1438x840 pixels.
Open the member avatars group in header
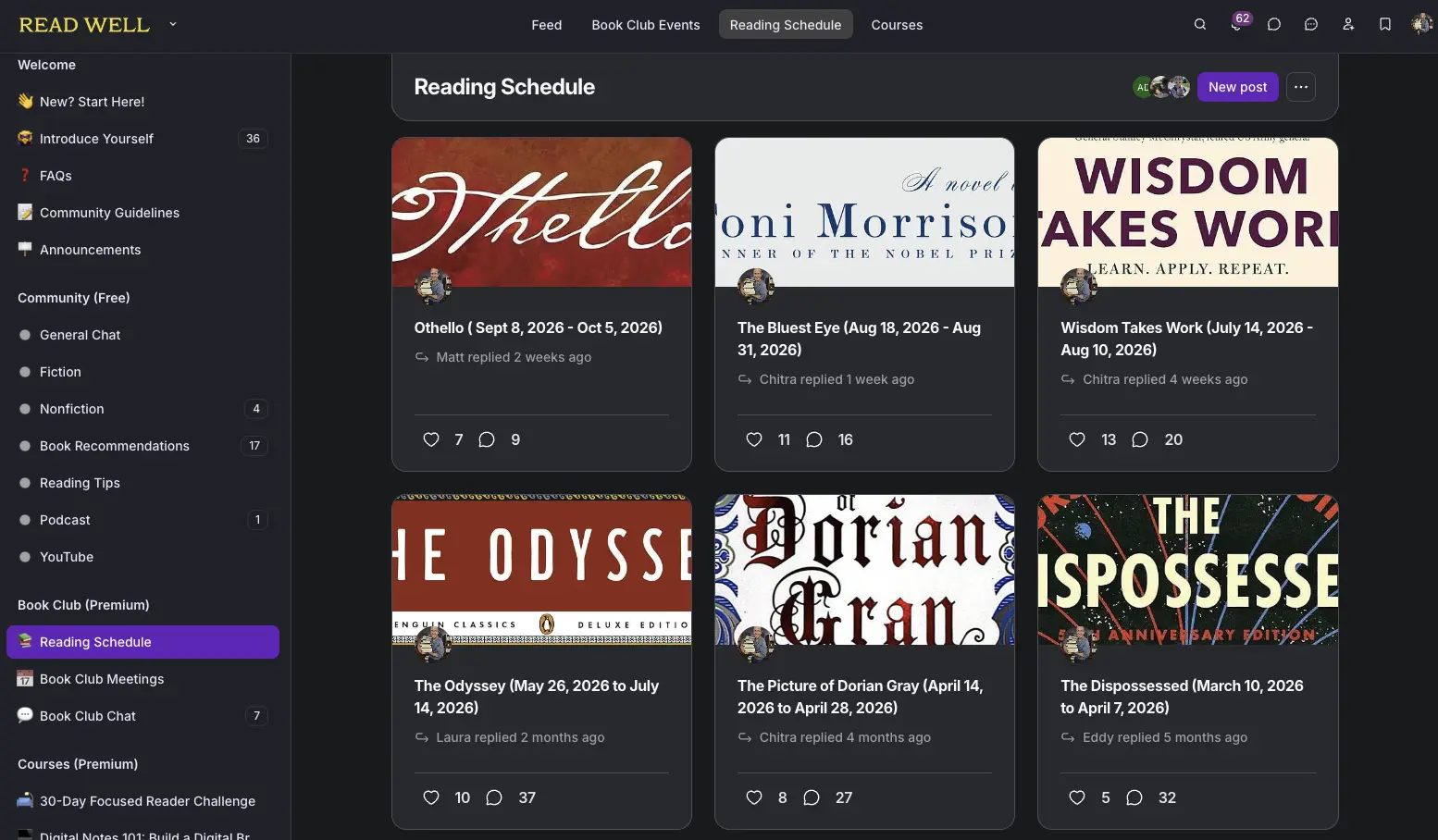[x=1161, y=87]
